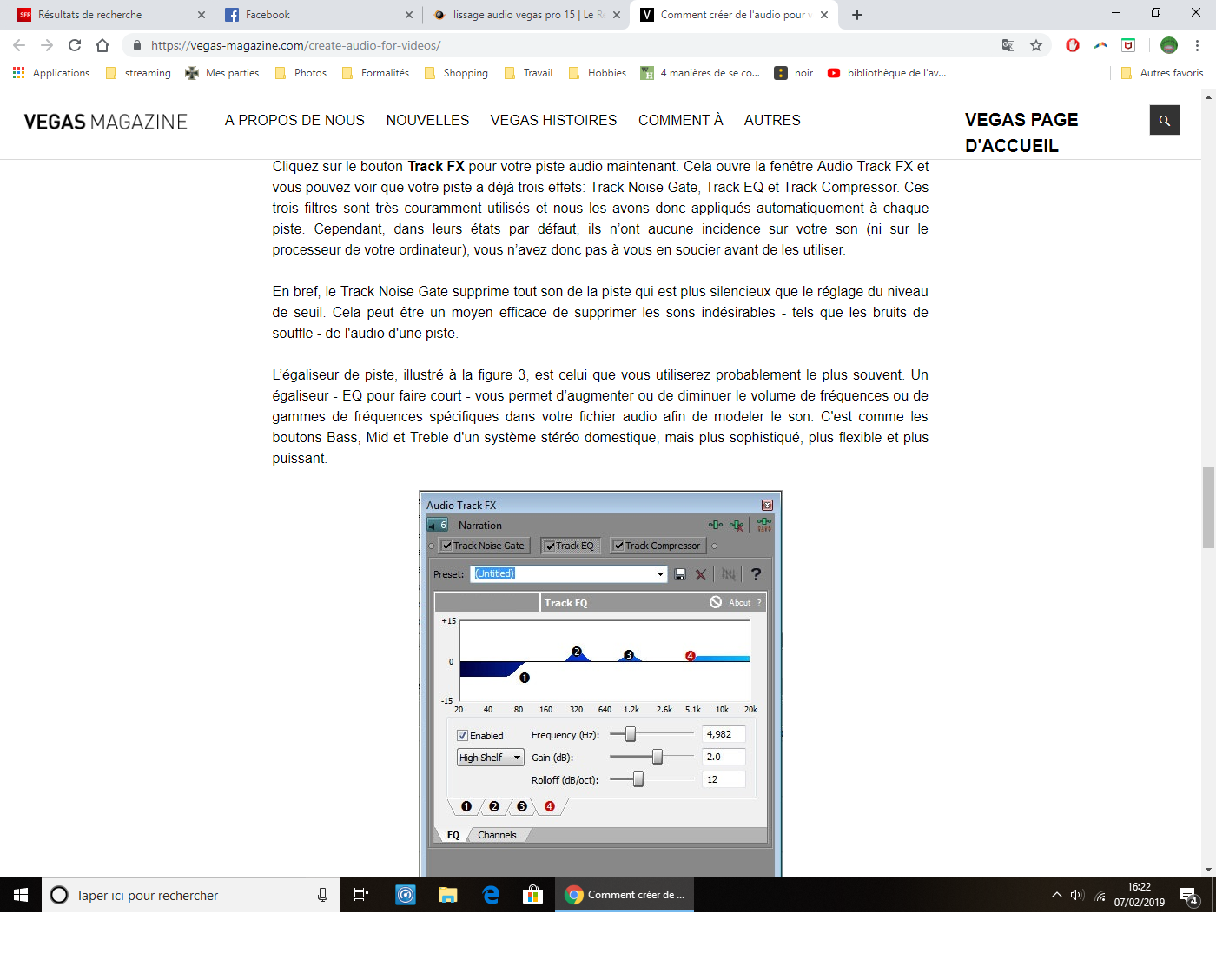
Task: Toggle the Track EQ plug-in checkbox
Action: click(550, 546)
